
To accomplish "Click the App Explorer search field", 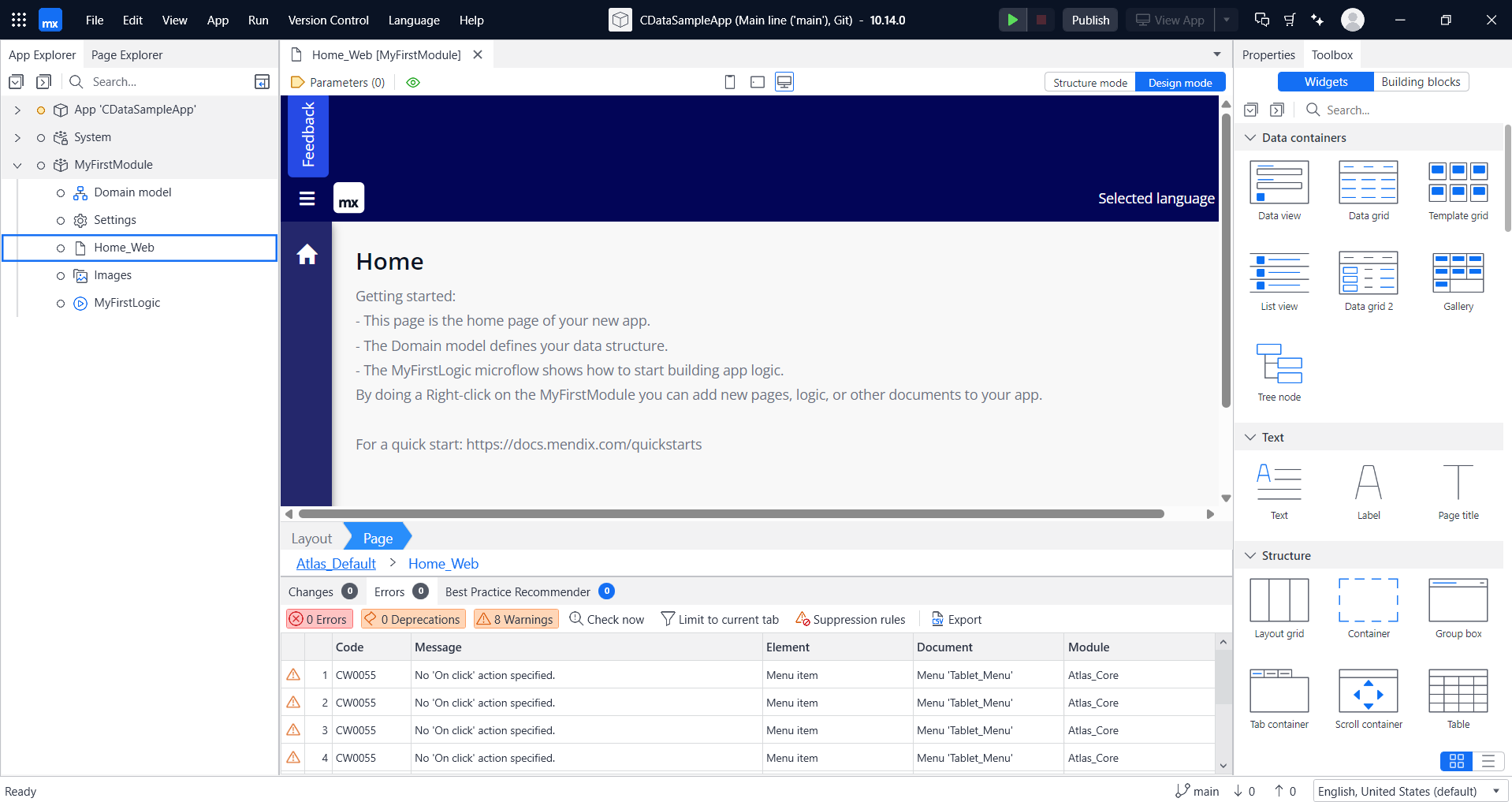I will [158, 81].
